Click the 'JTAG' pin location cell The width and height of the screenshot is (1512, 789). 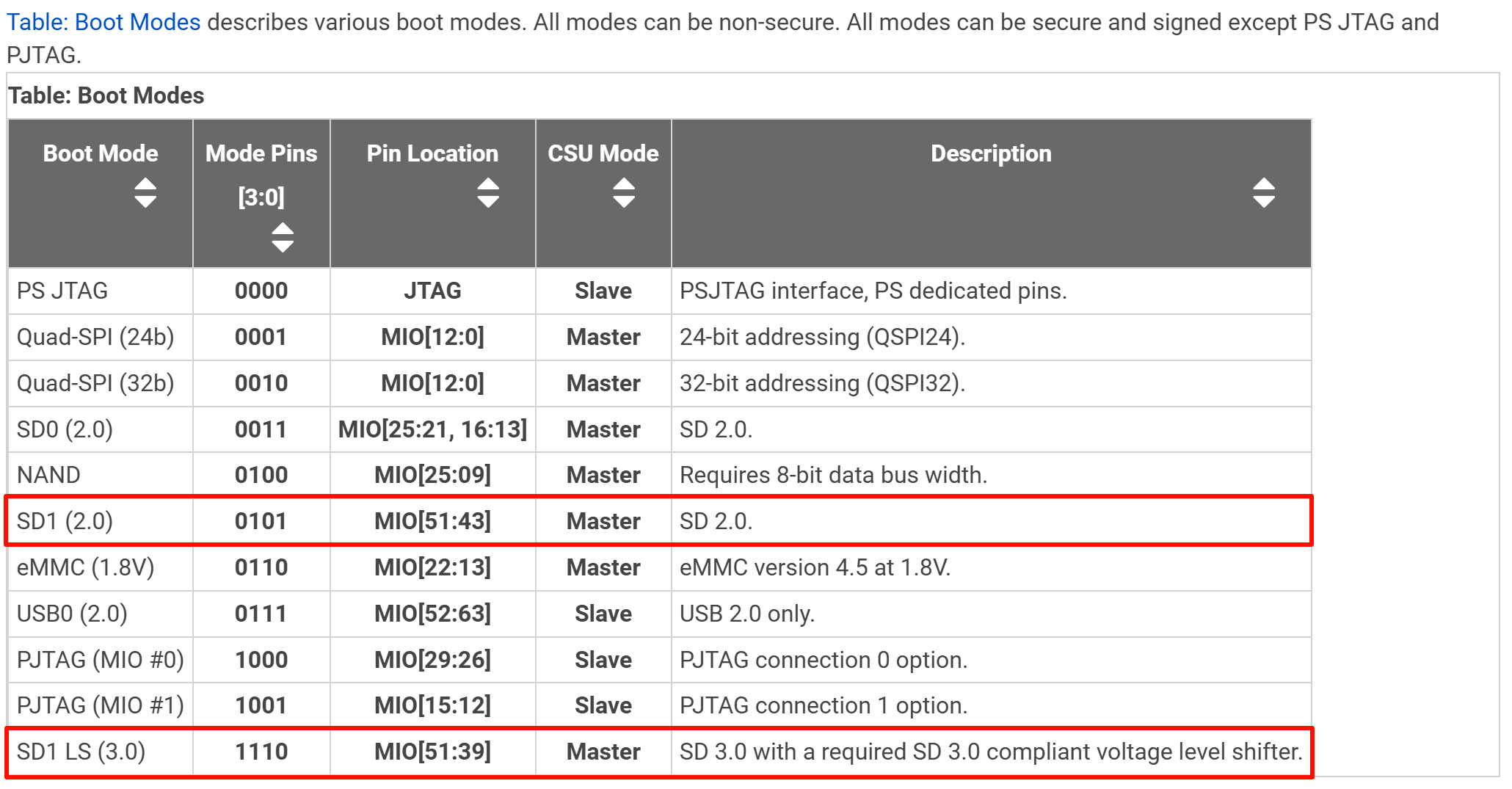point(432,291)
